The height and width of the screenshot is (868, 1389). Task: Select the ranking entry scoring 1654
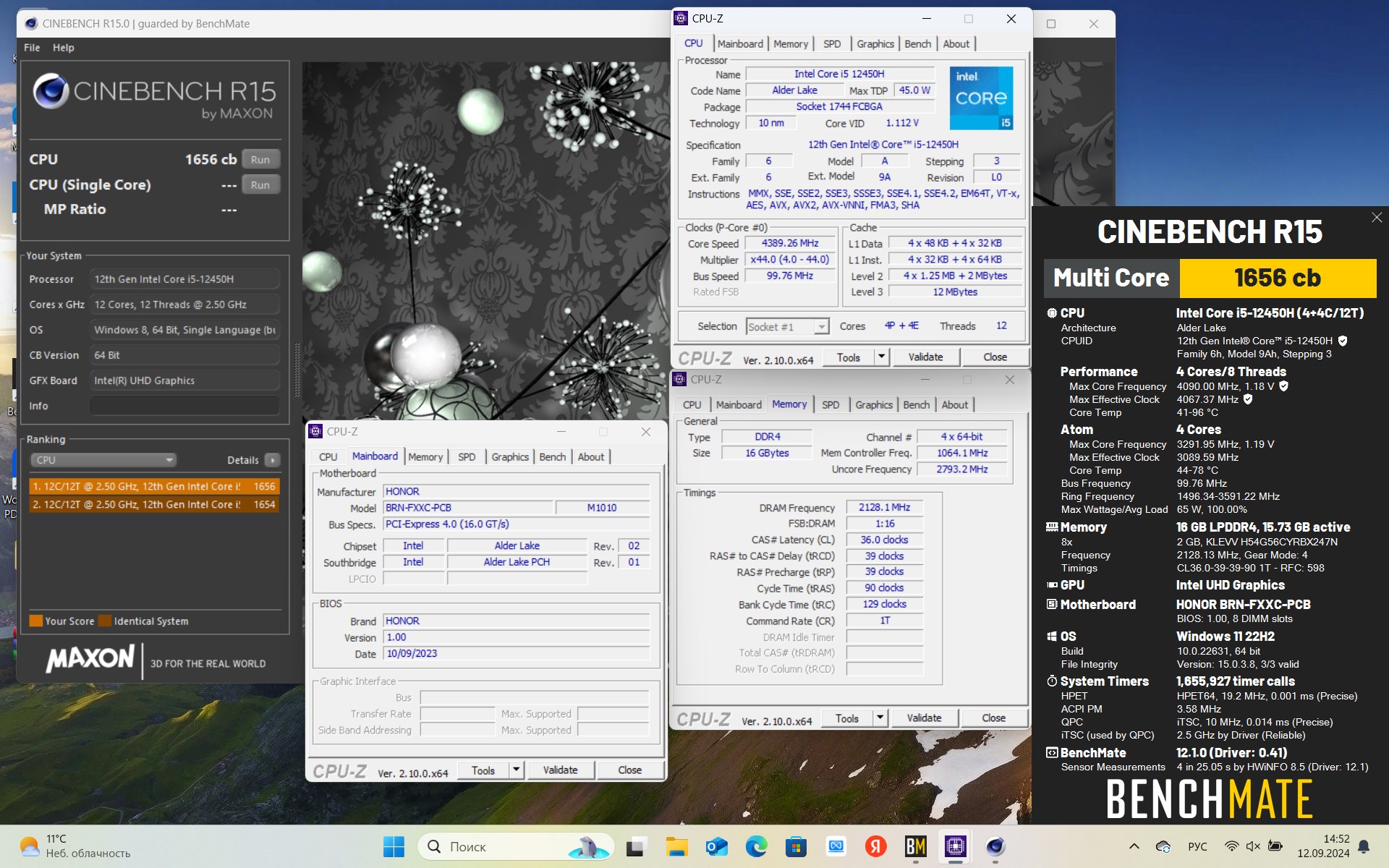tap(154, 504)
